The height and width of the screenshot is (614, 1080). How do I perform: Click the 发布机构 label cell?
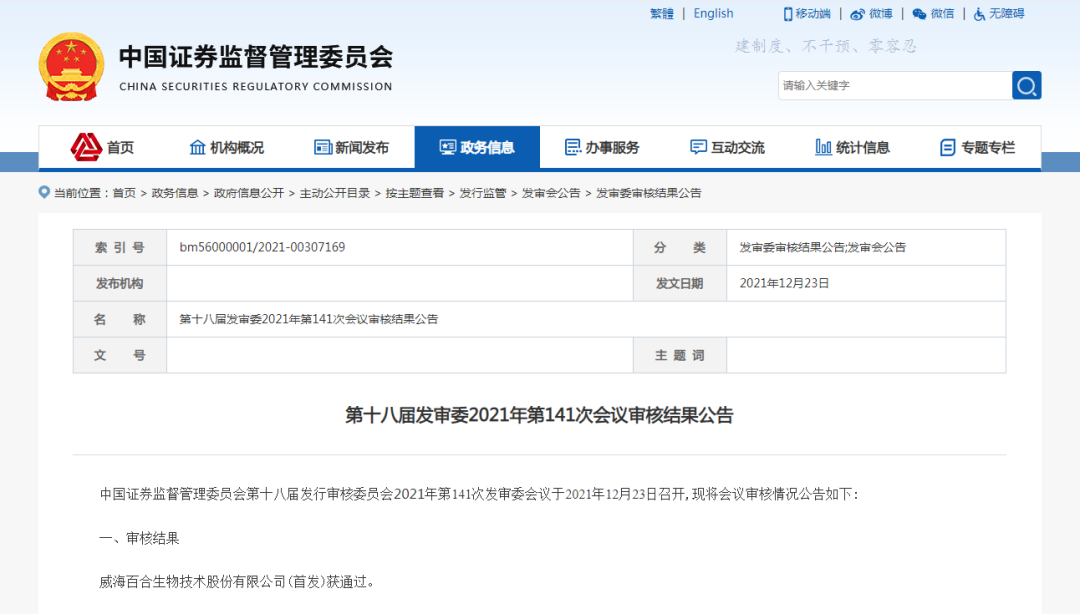coord(120,283)
